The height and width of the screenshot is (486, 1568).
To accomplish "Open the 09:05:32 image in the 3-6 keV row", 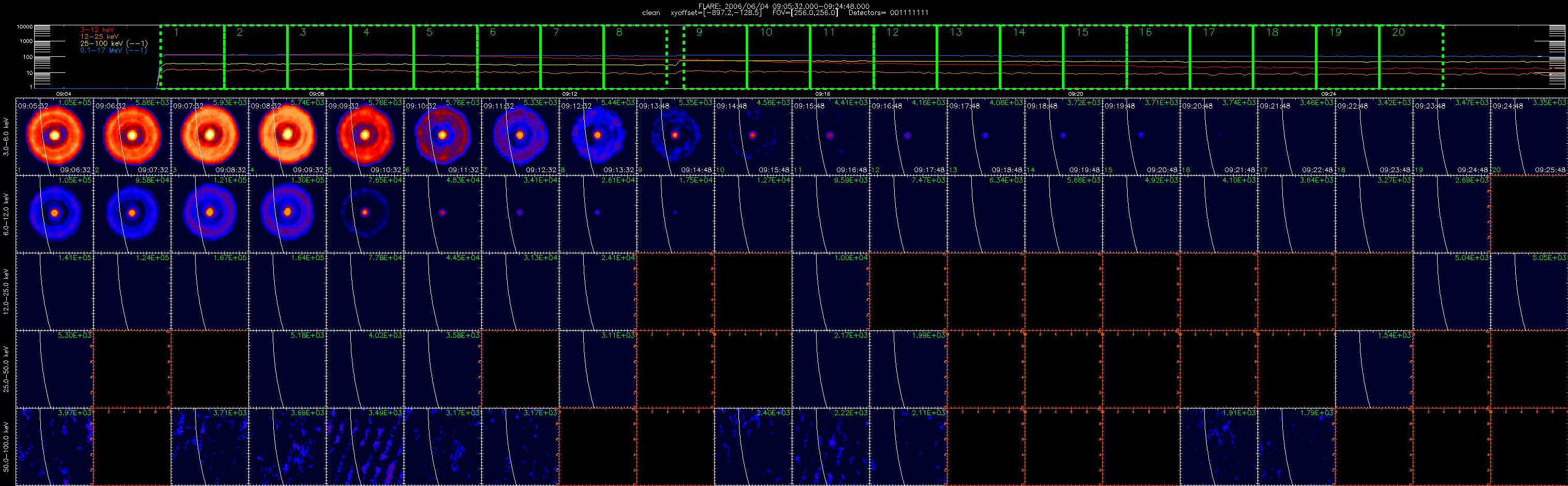I will point(54,136).
